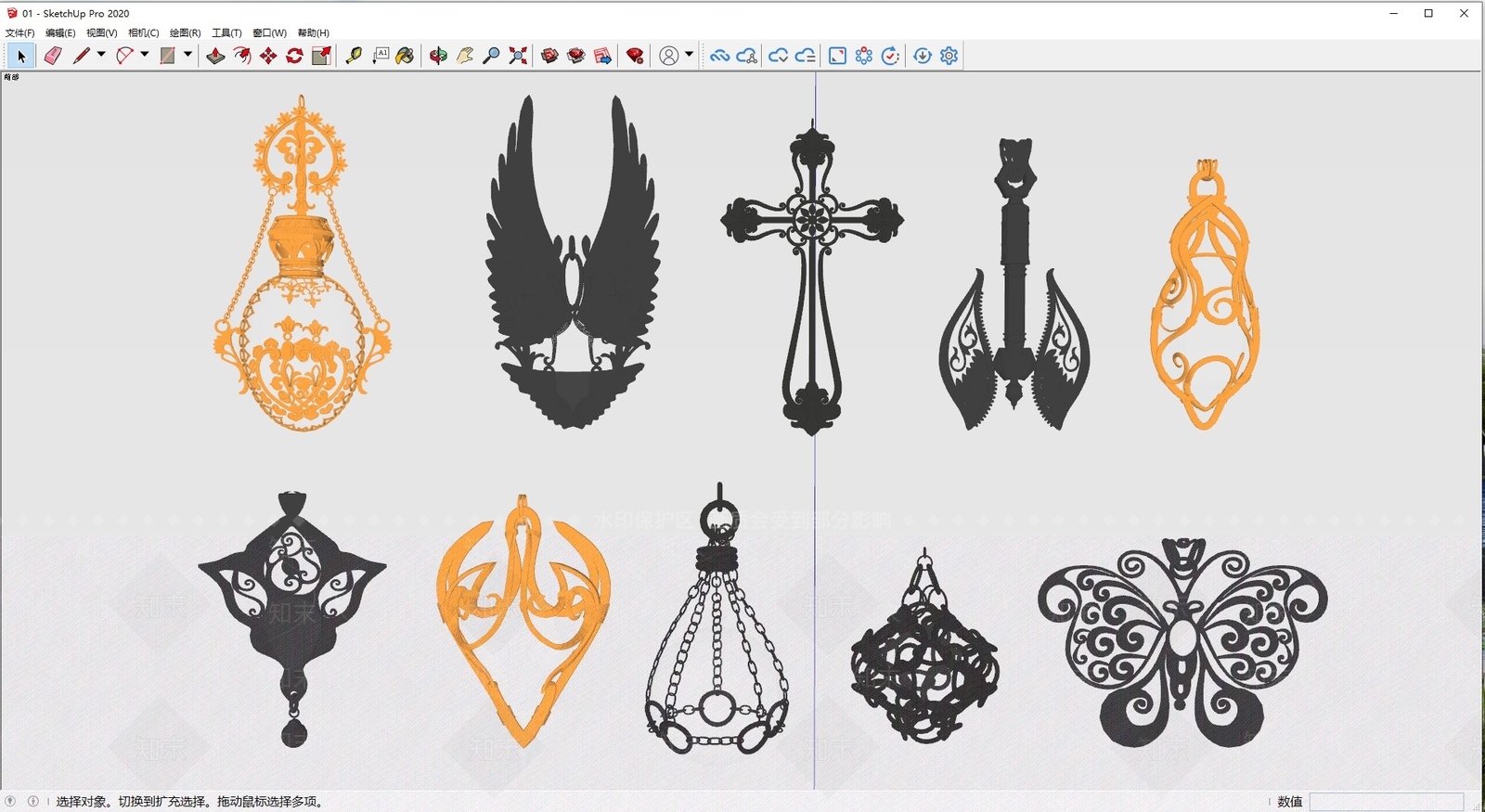Viewport: 1485px width, 812px height.
Task: Click the Zoom Extents tool
Action: 518,56
